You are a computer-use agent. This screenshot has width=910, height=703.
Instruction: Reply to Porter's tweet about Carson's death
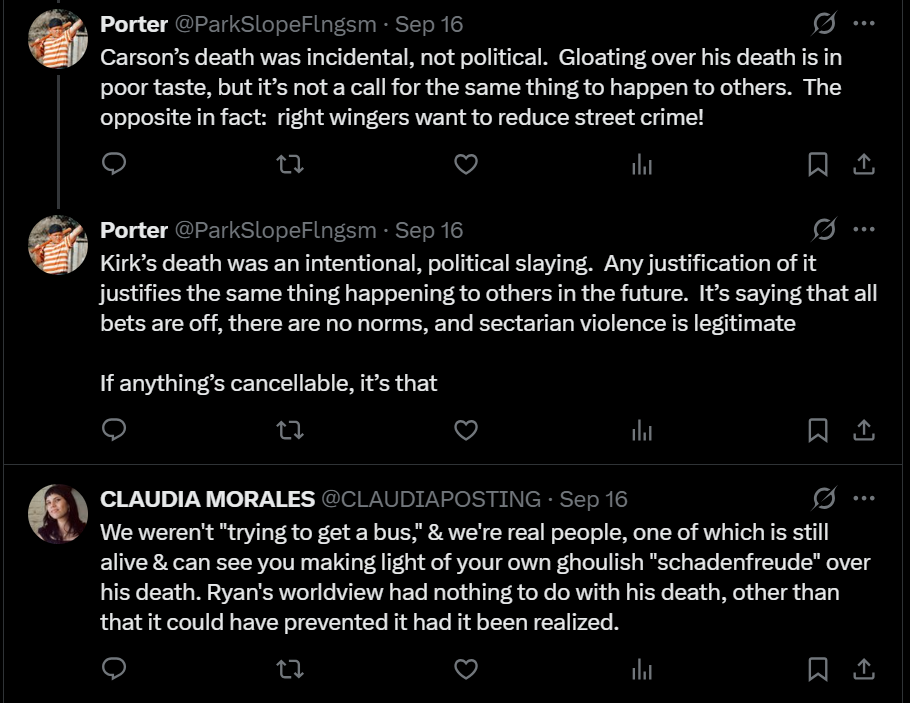click(x=114, y=163)
